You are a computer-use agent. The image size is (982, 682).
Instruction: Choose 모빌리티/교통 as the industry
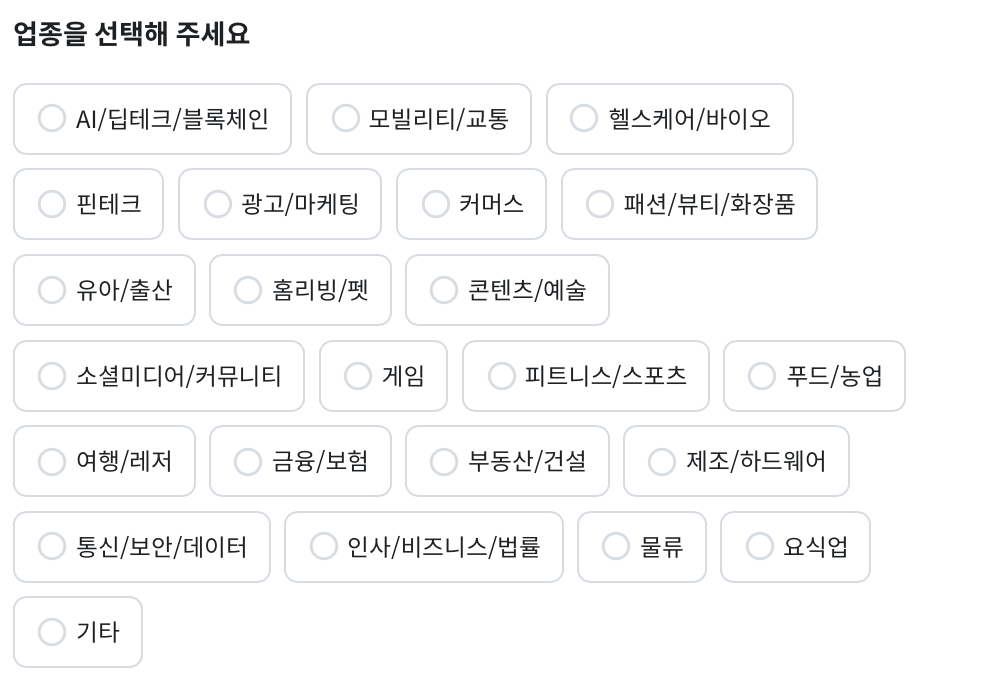point(345,119)
